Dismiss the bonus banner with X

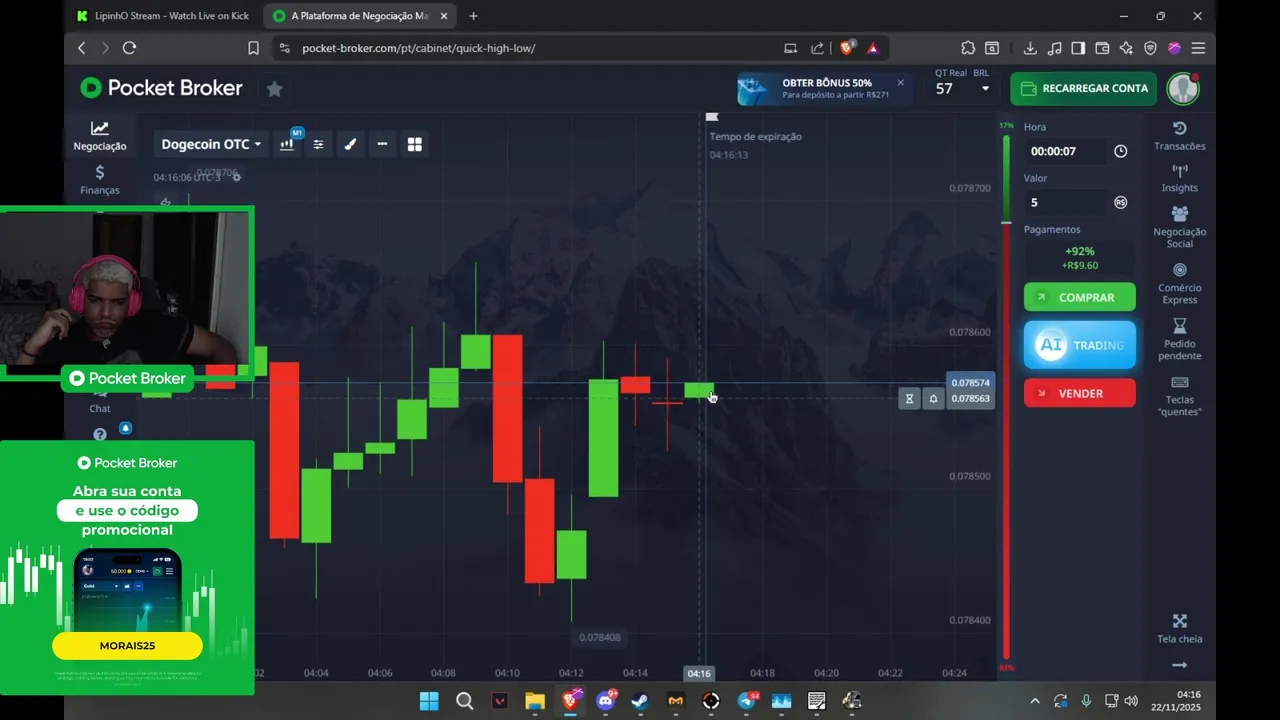point(900,82)
